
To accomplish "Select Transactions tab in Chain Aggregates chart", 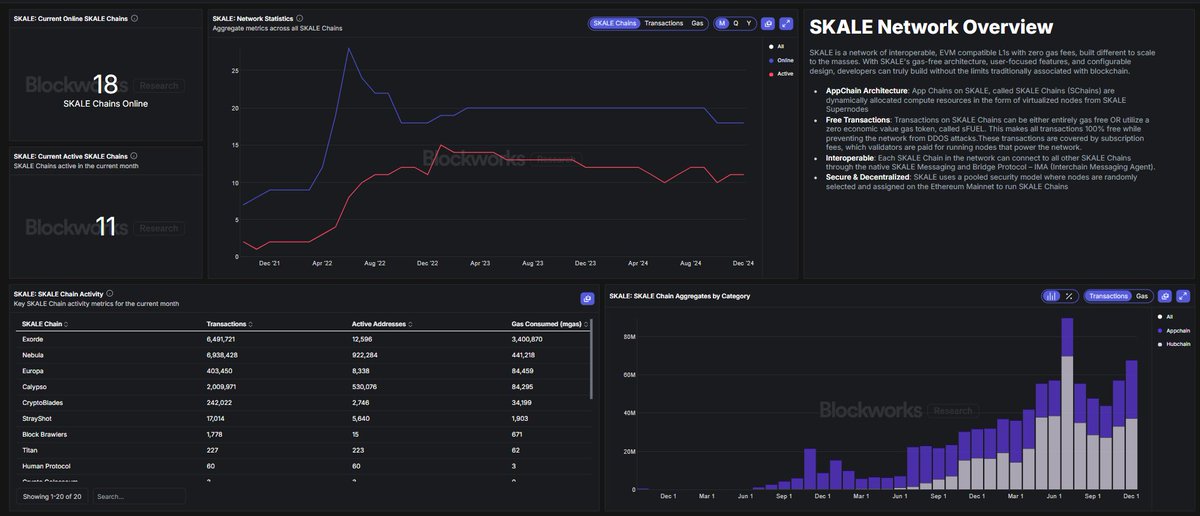I will point(1108,296).
